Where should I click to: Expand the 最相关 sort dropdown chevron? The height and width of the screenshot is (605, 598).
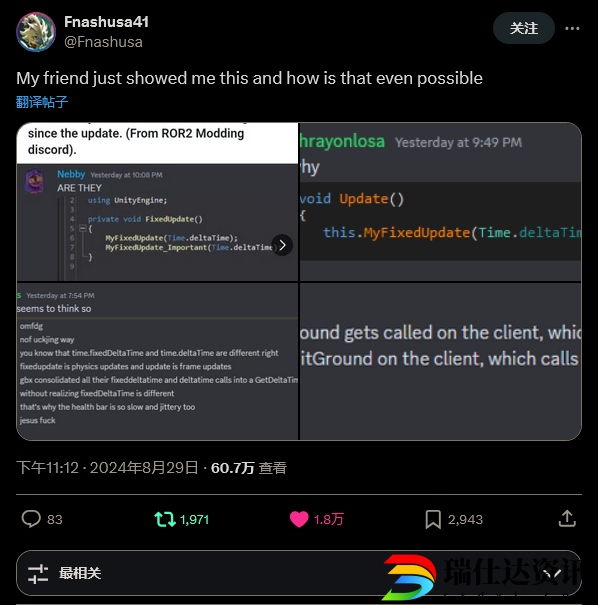554,574
